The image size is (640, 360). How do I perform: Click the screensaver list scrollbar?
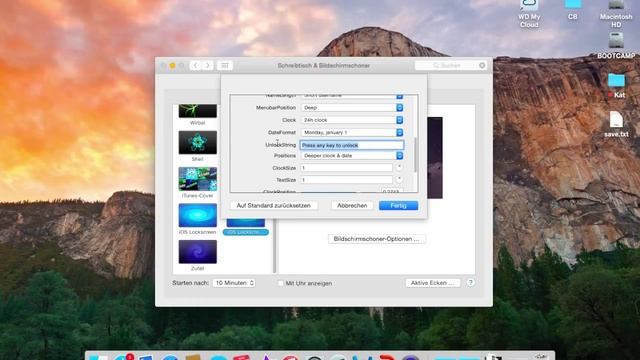275,246
